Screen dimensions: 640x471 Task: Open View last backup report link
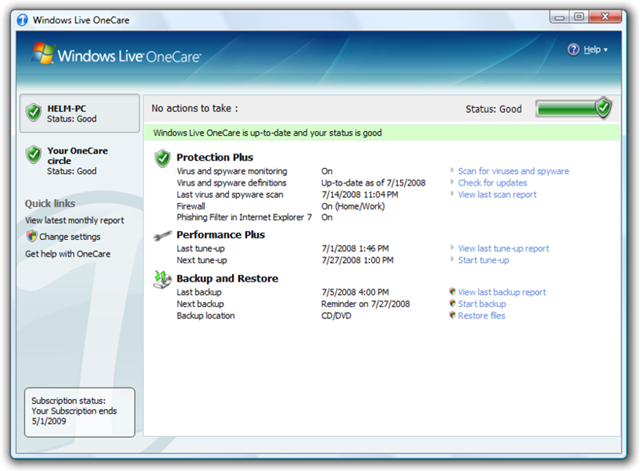click(502, 292)
